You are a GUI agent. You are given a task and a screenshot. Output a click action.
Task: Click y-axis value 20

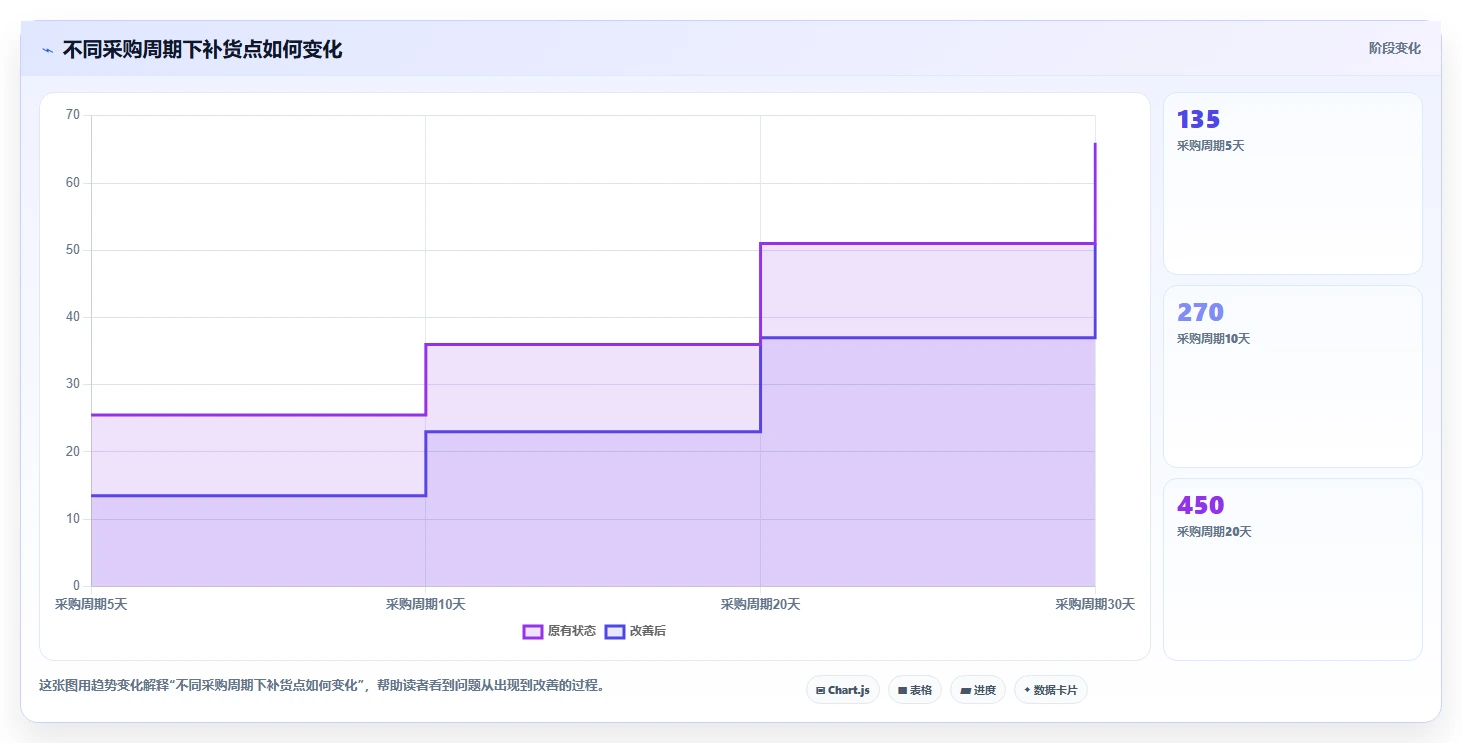pyautogui.click(x=72, y=451)
